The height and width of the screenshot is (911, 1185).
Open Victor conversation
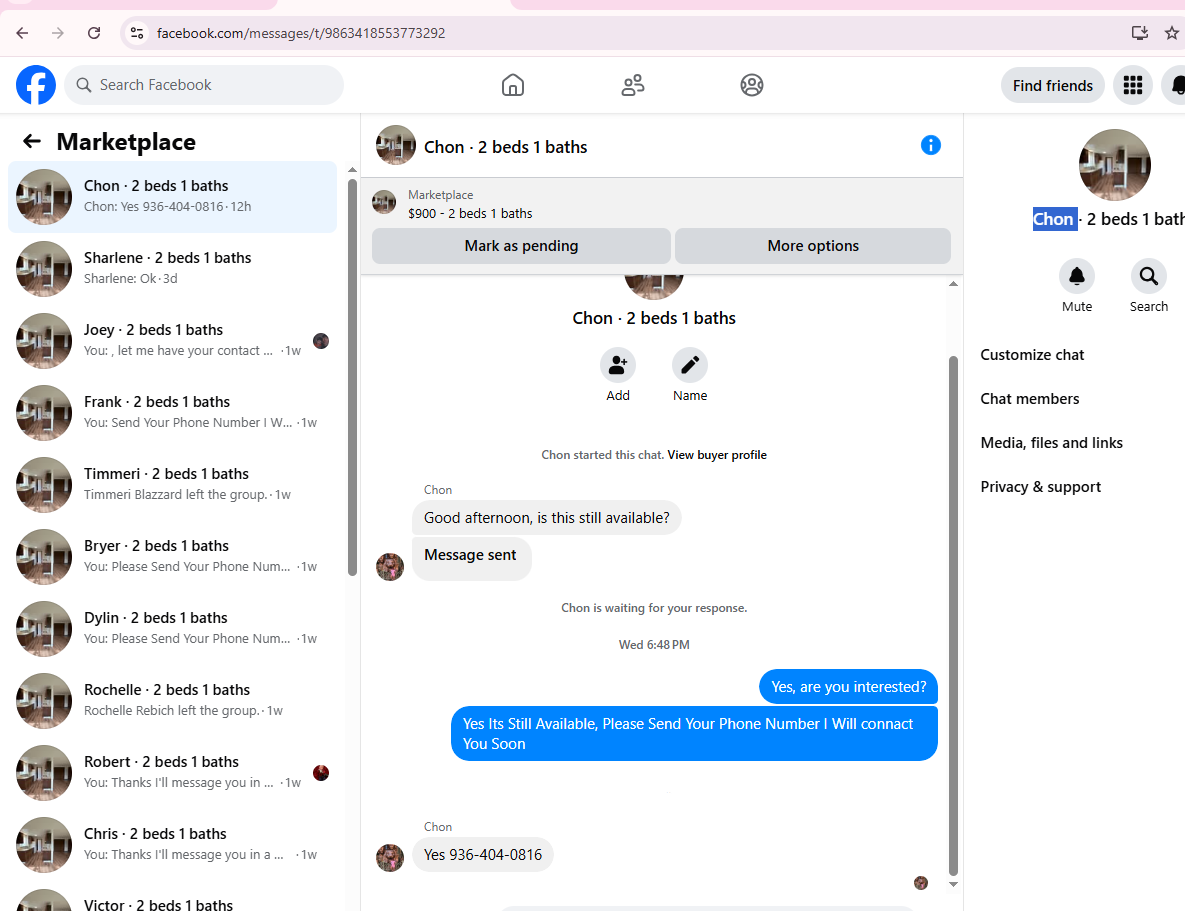[172, 900]
